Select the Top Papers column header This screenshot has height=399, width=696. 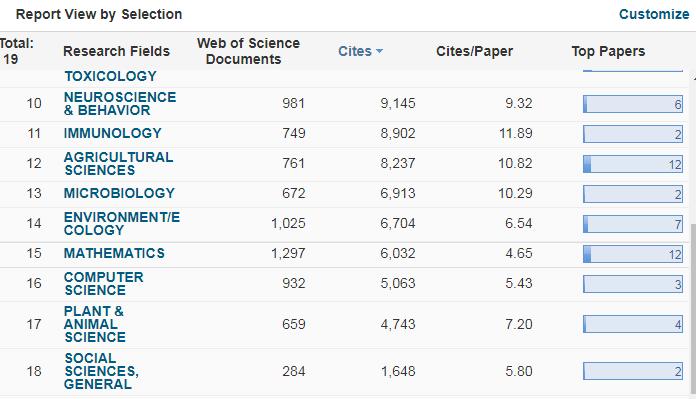pos(608,51)
